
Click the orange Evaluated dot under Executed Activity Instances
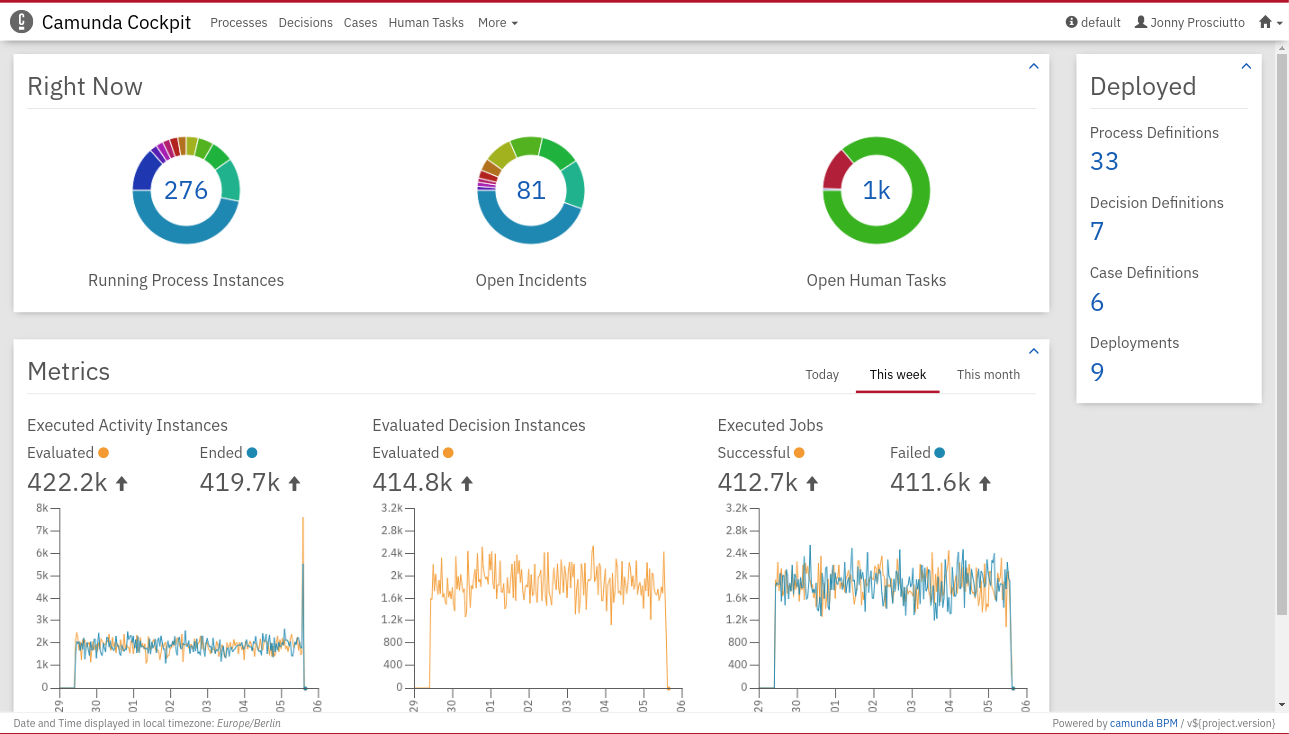click(104, 453)
